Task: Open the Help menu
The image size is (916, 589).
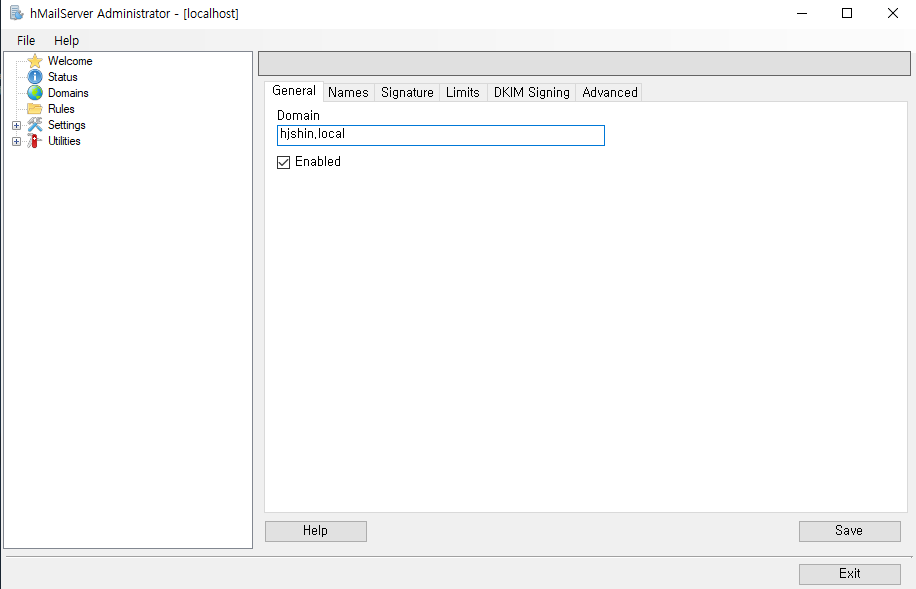Action: 67,40
